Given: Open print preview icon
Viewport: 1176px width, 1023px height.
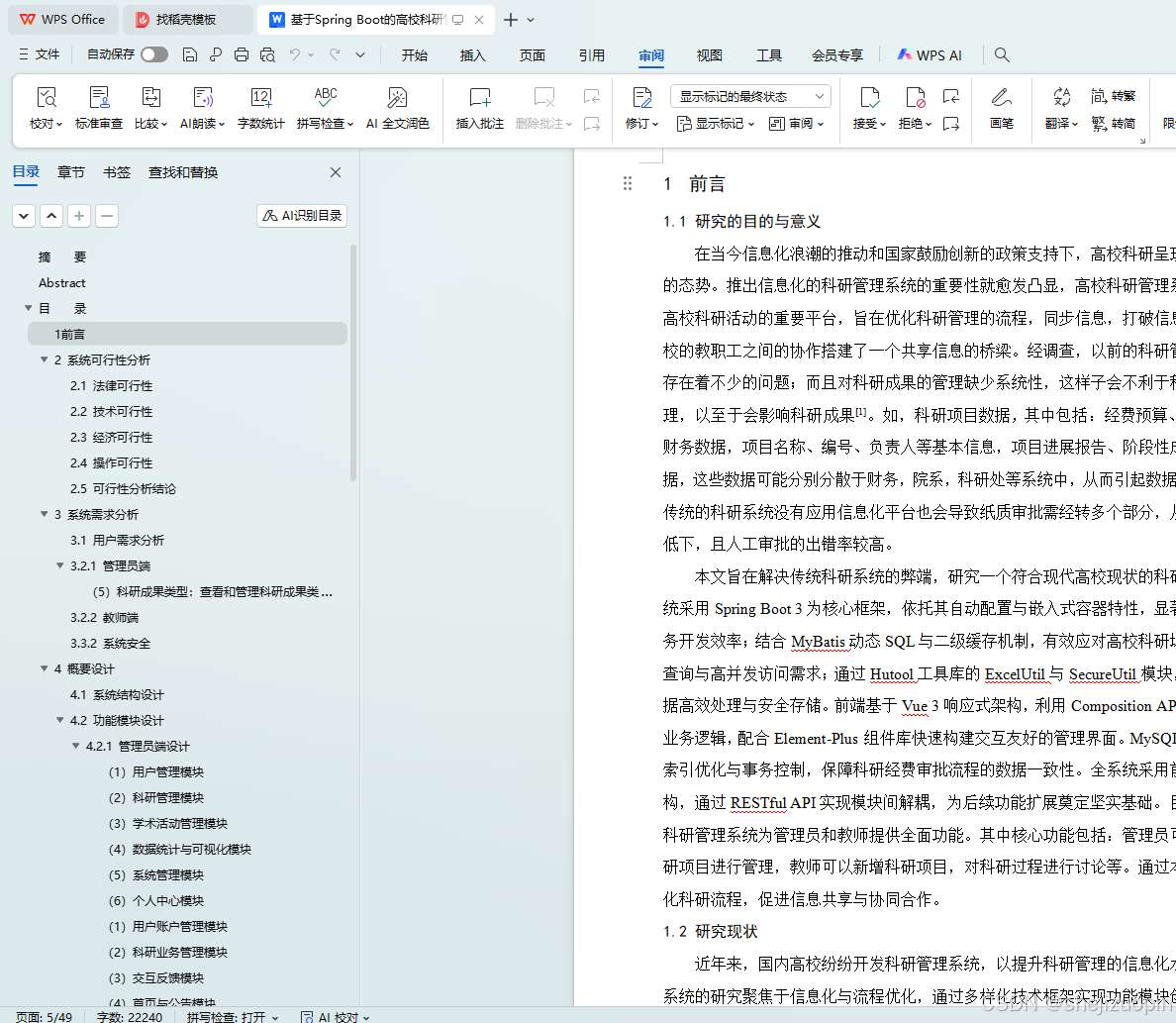Looking at the screenshot, I should (267, 54).
